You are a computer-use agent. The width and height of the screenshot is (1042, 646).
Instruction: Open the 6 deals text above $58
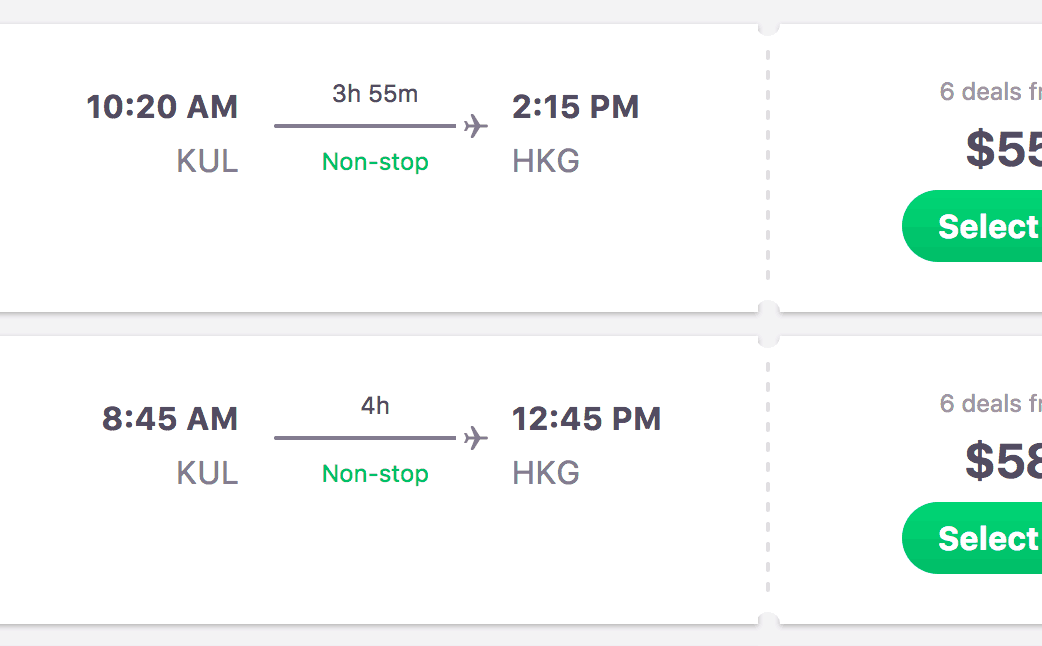[x=990, y=404]
